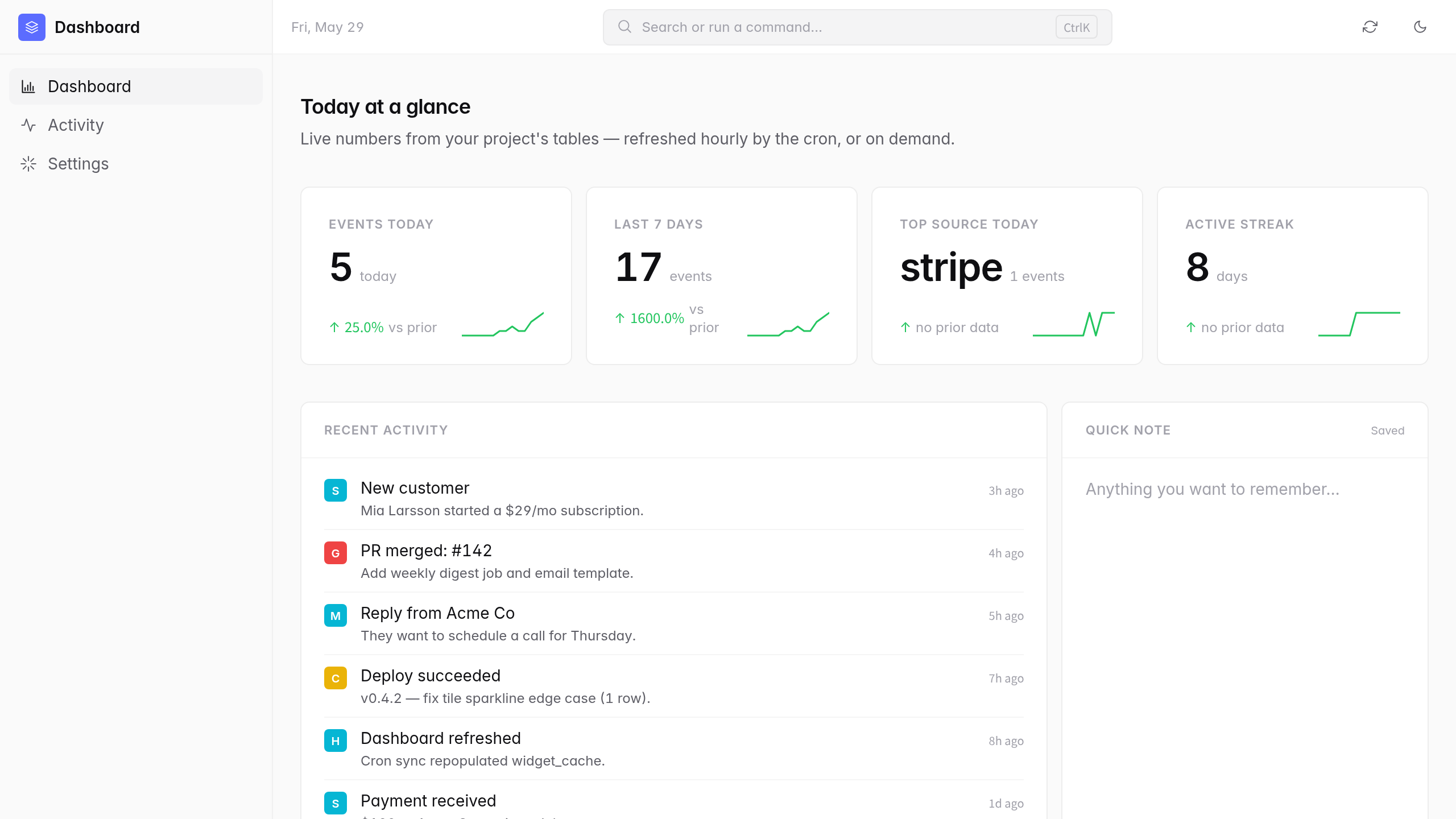Viewport: 1456px width, 819px height.
Task: Click the stripe top source value
Action: coord(951,267)
